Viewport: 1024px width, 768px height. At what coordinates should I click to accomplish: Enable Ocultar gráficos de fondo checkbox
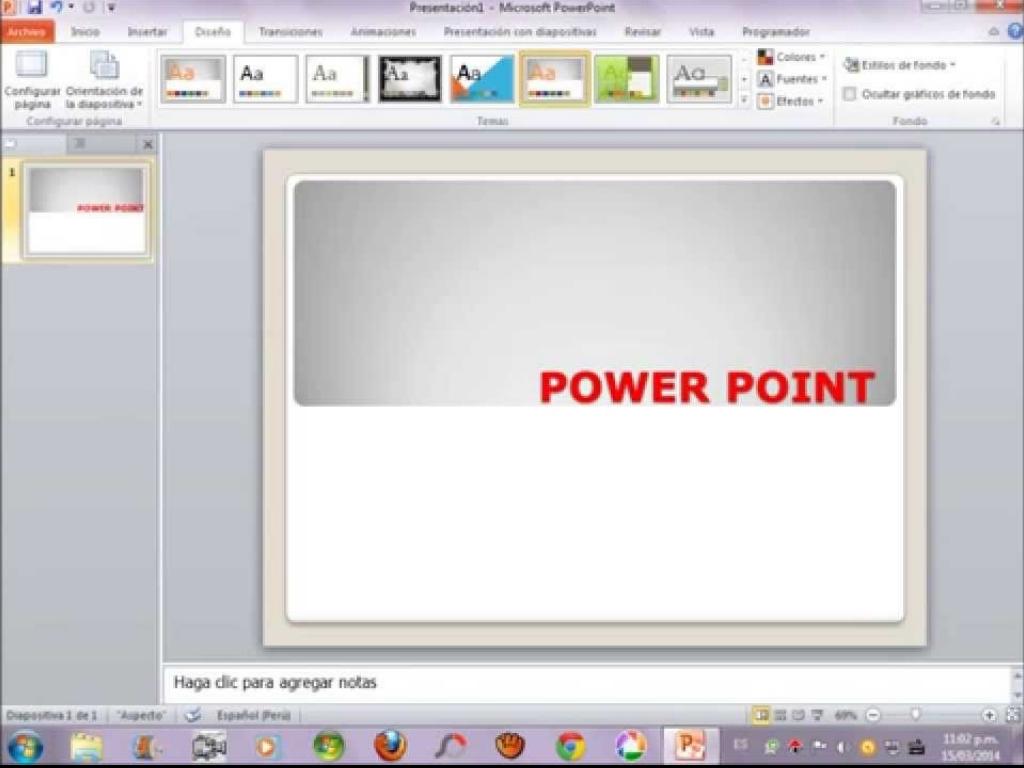(850, 94)
